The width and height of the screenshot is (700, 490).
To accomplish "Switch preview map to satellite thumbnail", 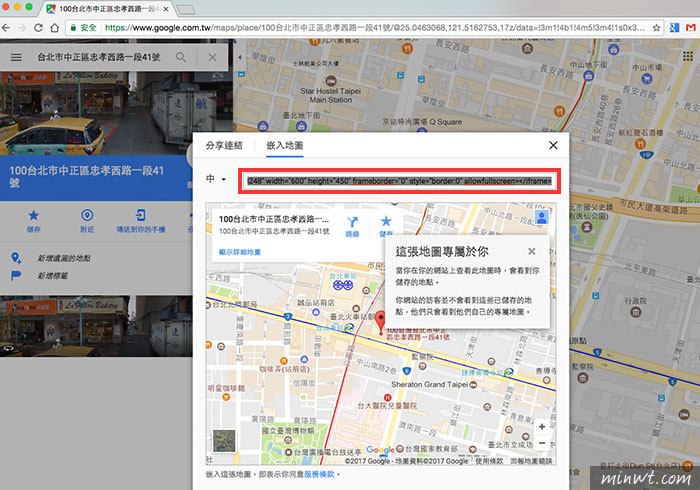I will (x=224, y=441).
